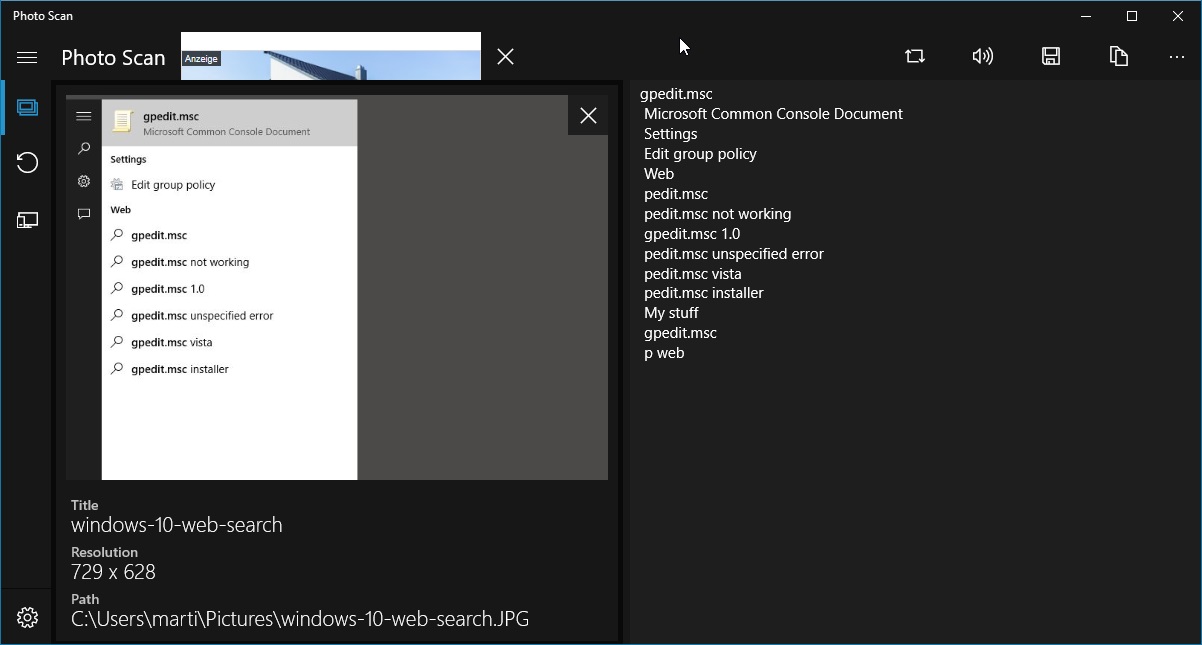Open the settings gear icon
Image resolution: width=1202 pixels, height=645 pixels.
point(27,618)
